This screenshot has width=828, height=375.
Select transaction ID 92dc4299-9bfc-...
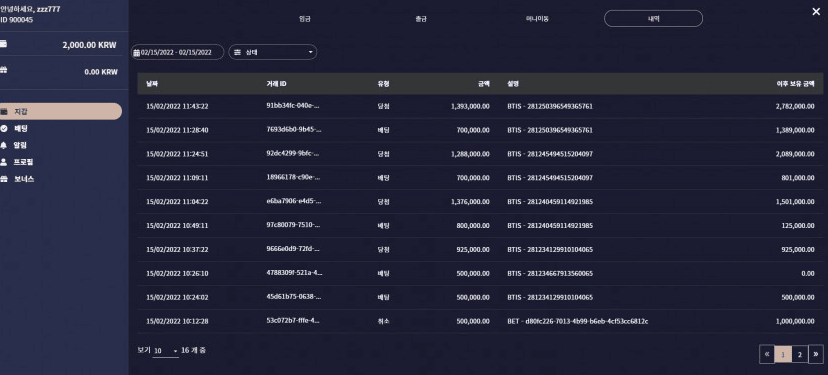(293, 154)
